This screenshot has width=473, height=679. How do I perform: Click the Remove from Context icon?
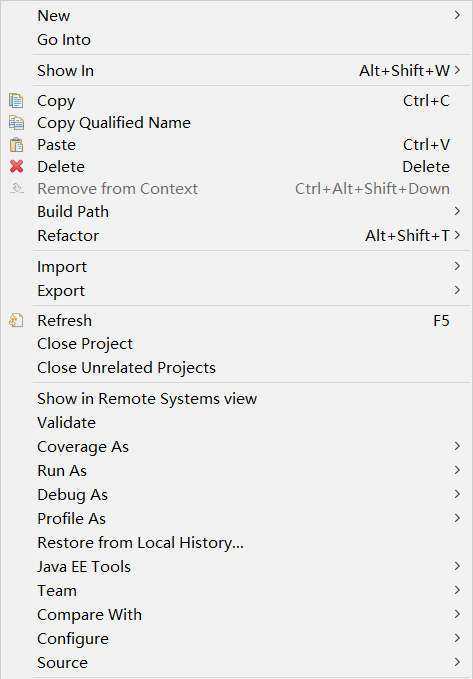pos(16,188)
